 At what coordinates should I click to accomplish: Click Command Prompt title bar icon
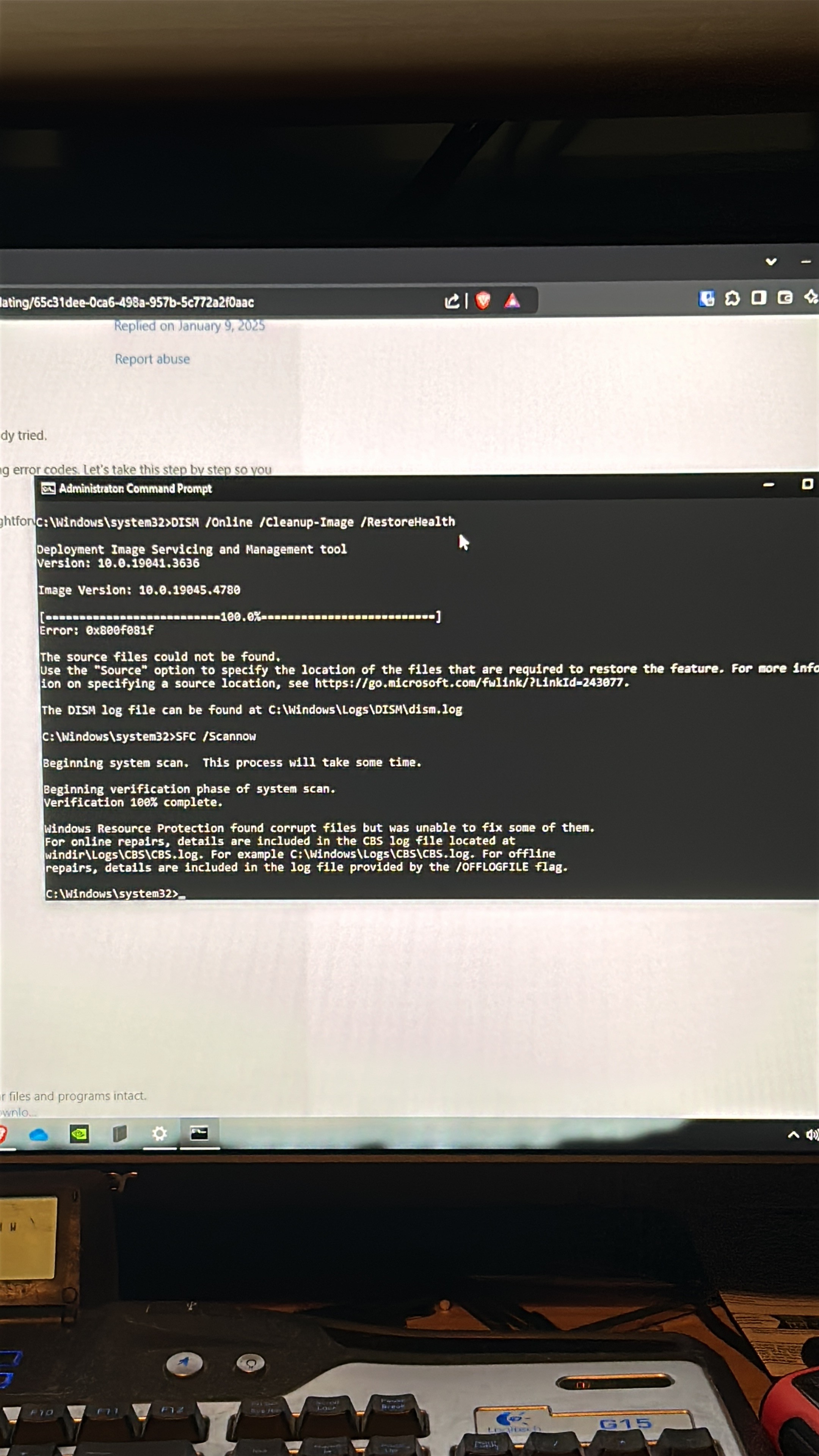(49, 489)
